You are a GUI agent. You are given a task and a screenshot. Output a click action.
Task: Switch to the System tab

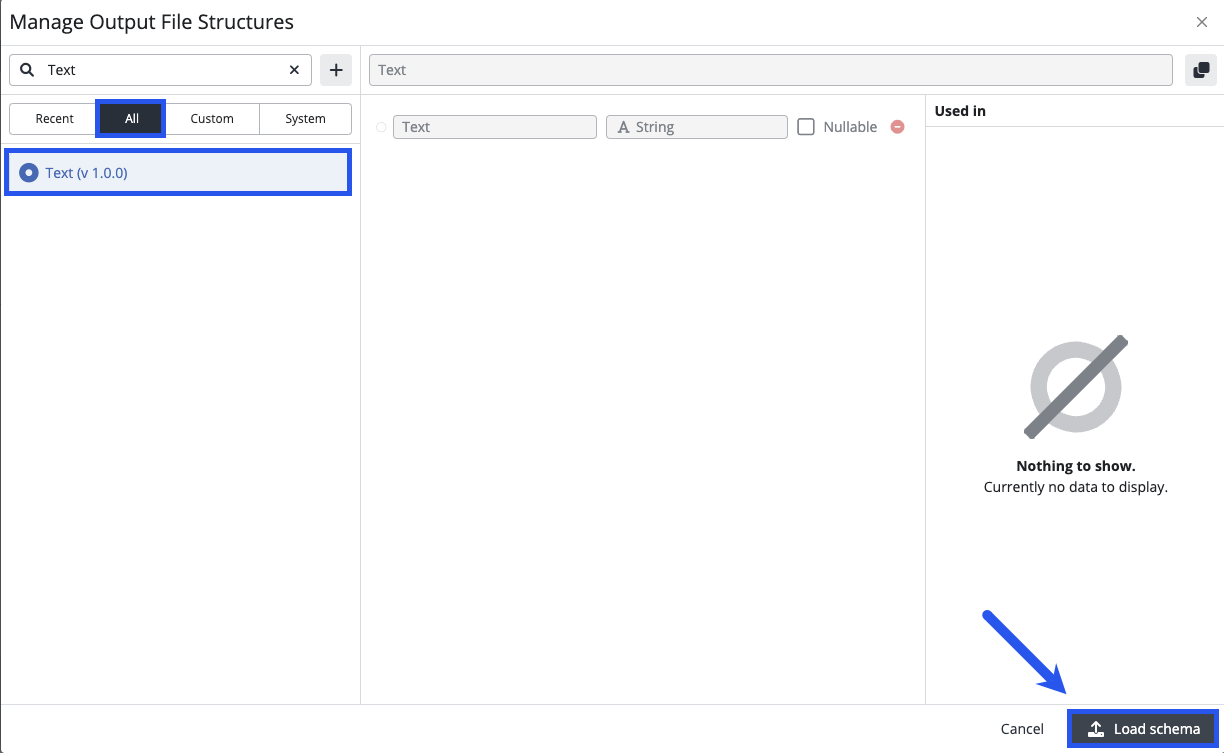click(305, 118)
